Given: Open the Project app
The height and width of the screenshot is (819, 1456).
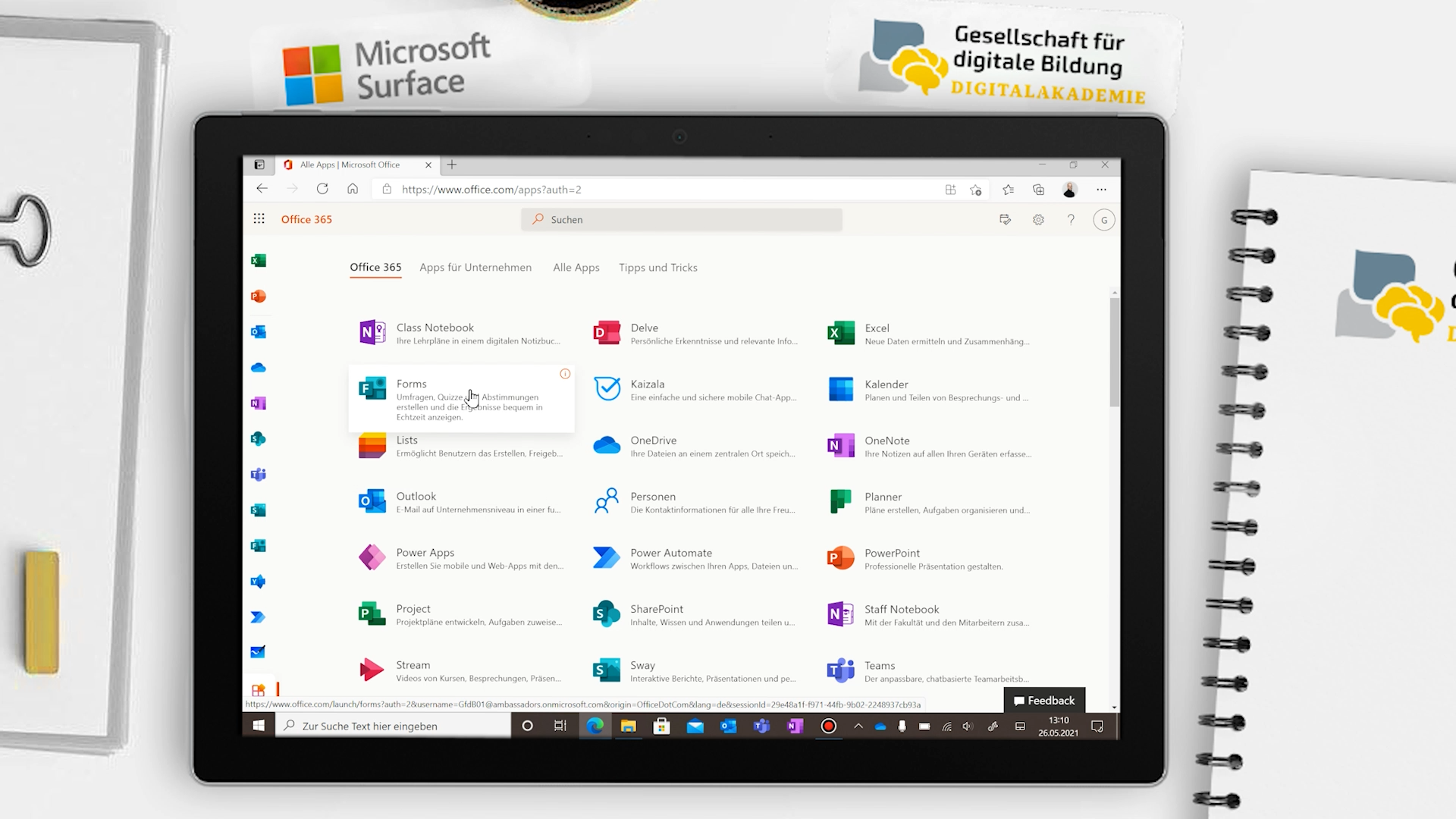Looking at the screenshot, I should click(461, 613).
